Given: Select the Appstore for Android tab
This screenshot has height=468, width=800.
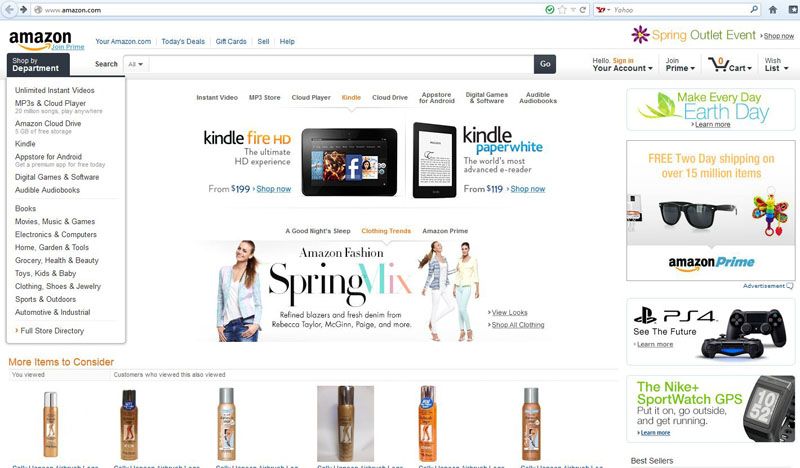Looking at the screenshot, I should pos(437,97).
